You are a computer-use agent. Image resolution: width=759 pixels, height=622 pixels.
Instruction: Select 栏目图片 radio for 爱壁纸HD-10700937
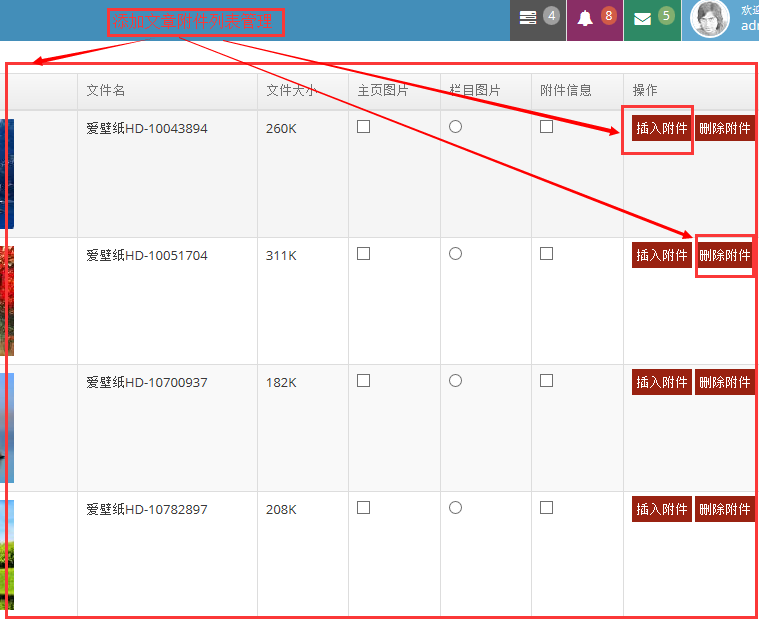coord(455,381)
